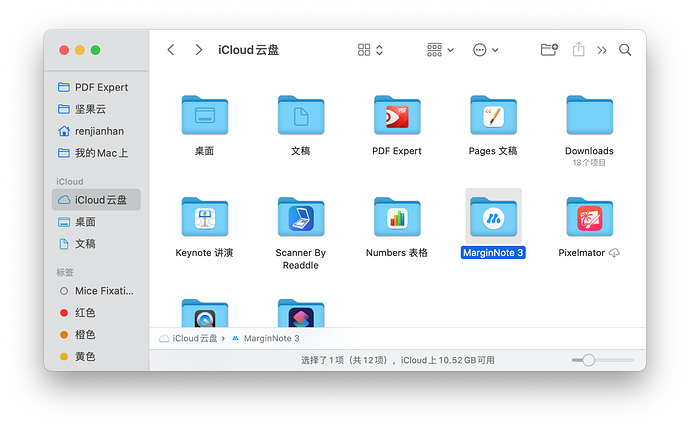
Task: Click the MarginNote 3 folder icon
Action: 493,217
